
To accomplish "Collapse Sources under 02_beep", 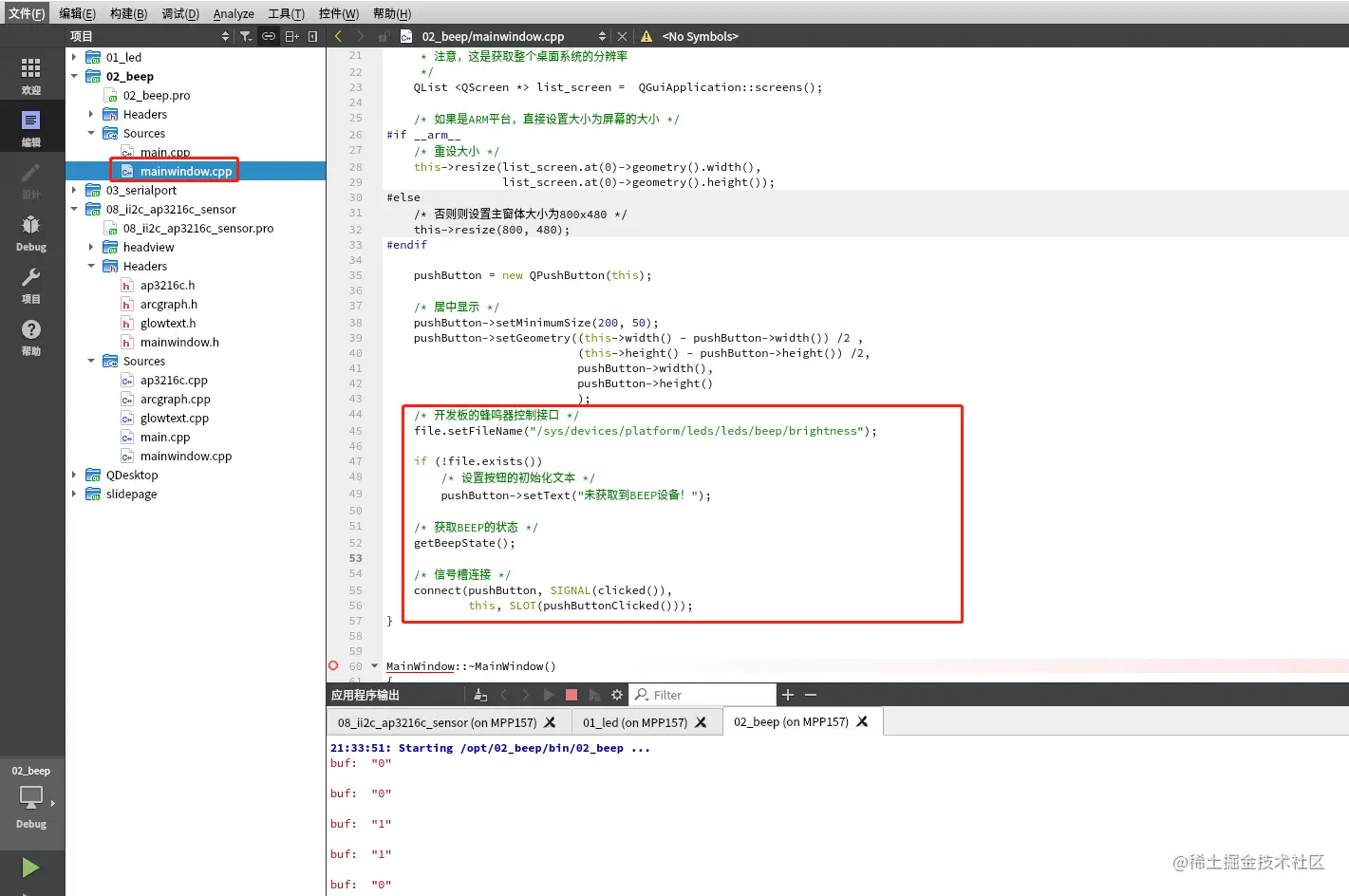I will (91, 133).
